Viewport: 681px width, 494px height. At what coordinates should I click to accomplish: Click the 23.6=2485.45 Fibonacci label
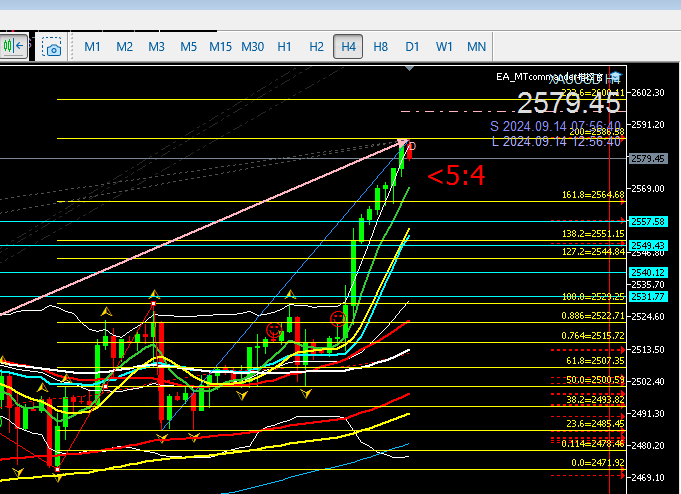(x=595, y=423)
